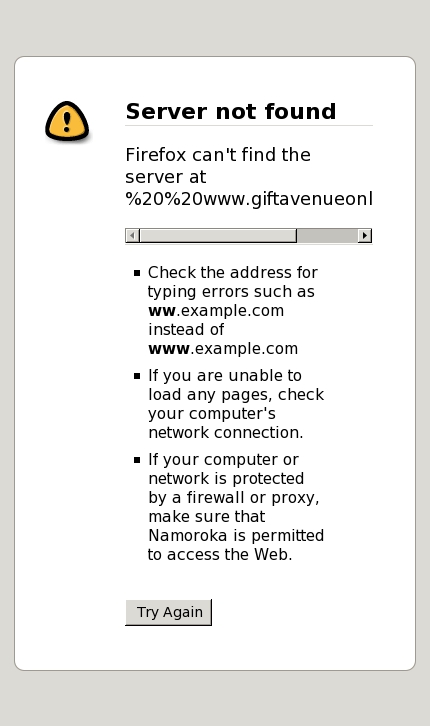Click the empty scrollbar track beside the thumb
Screen dimensions: 430x726
point(327,236)
